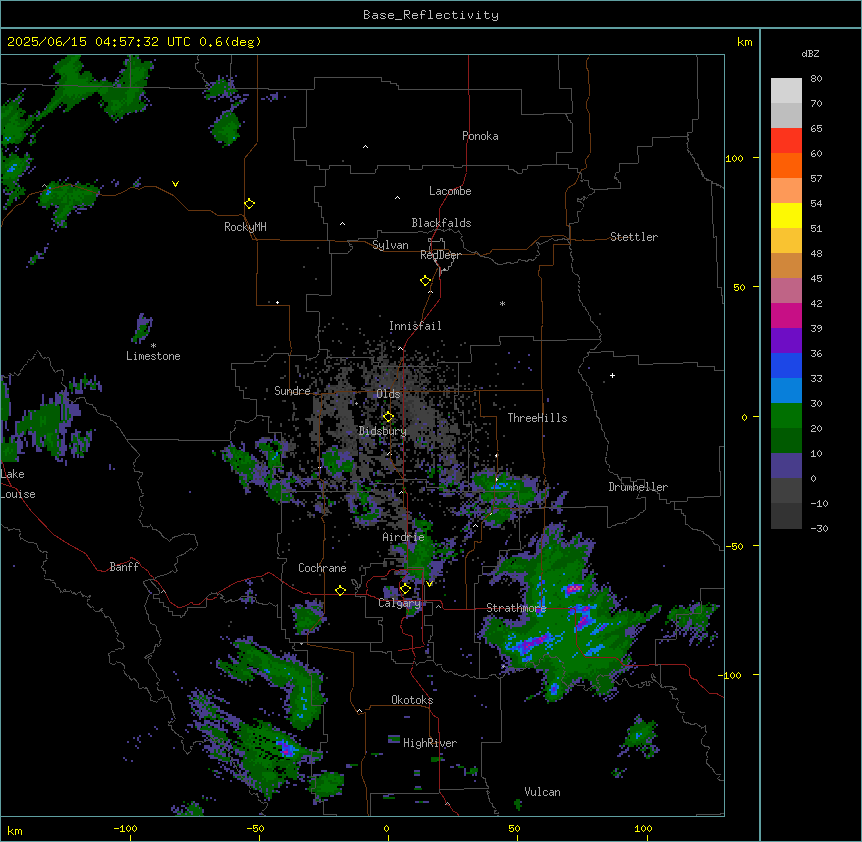Screen dimensions: 862x842
Task: Click the strong purple storm core southeast of Strathmore
Action: (533, 641)
